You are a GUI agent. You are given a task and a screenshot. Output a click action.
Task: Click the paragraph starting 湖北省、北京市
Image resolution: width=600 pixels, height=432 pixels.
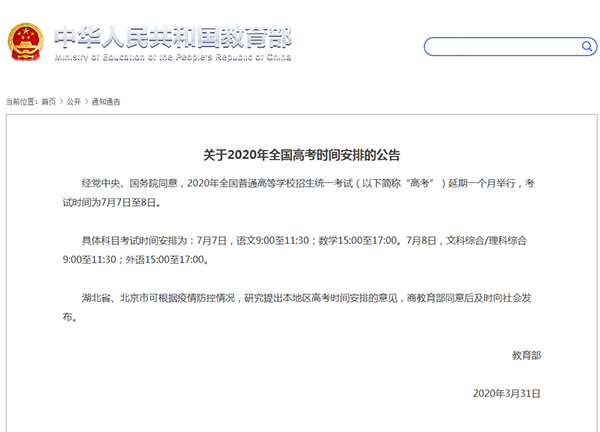coord(297,308)
